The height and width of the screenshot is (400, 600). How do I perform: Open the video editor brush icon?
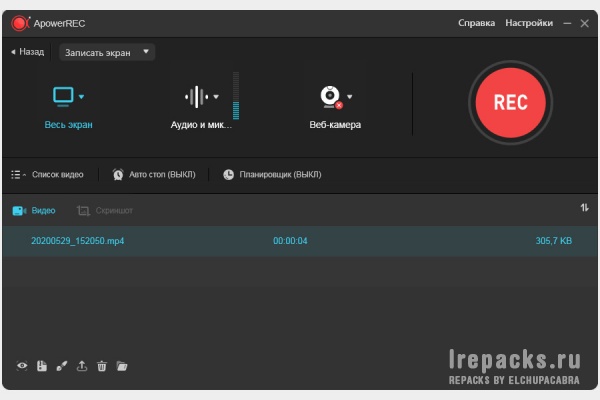pos(62,366)
